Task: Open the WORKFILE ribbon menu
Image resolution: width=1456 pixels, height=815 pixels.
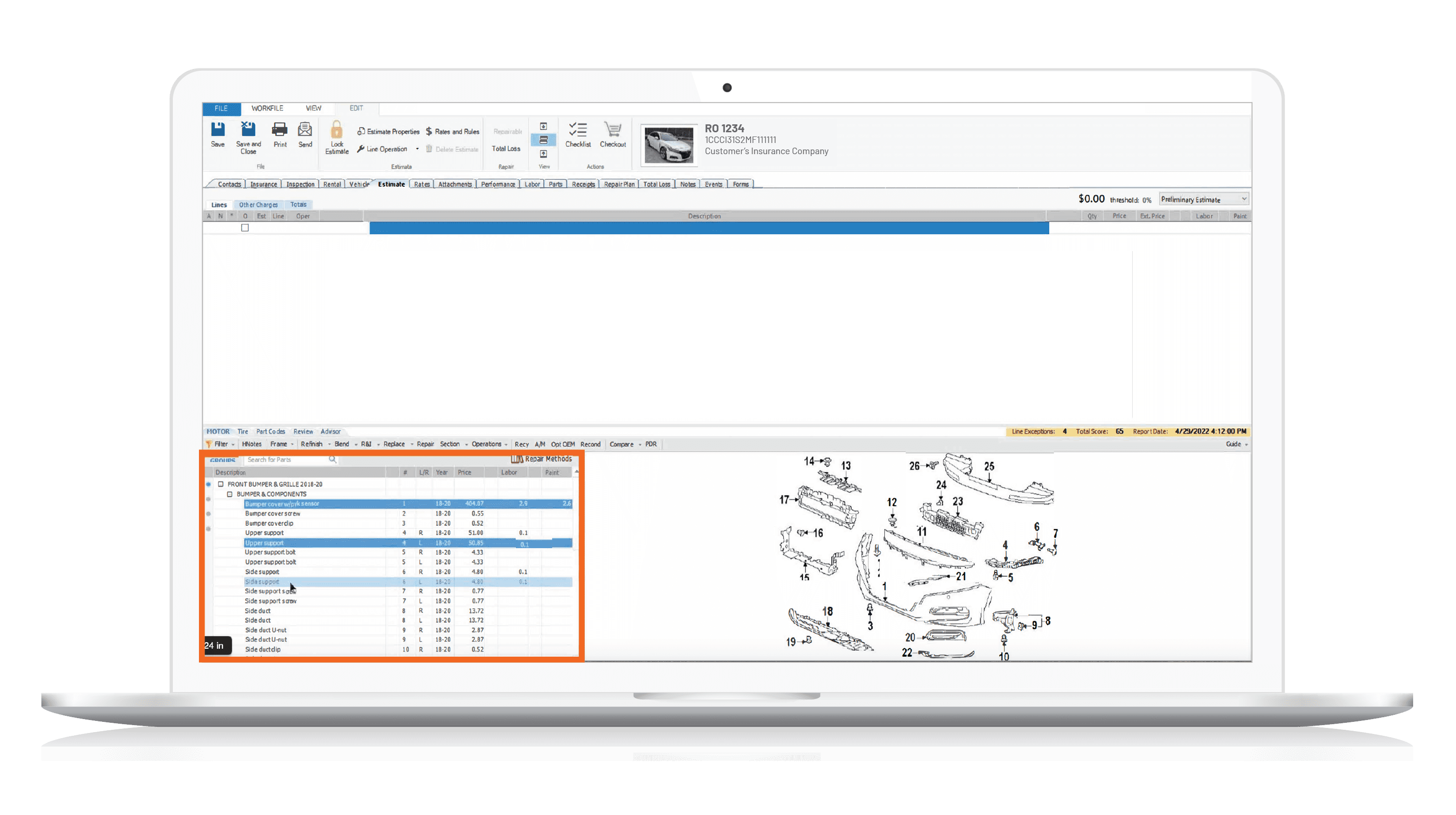Action: point(267,109)
